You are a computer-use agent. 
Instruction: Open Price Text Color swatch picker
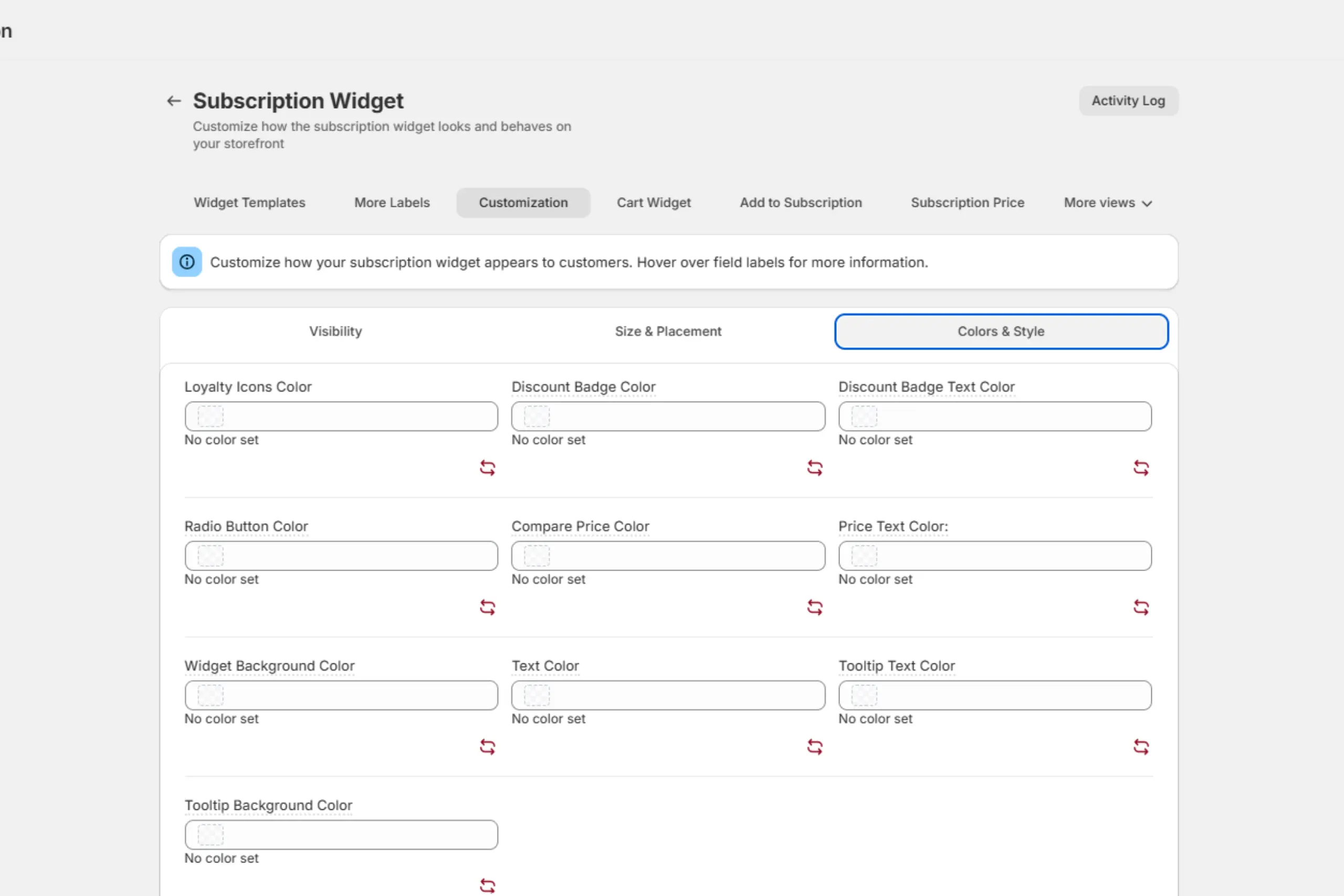864,556
